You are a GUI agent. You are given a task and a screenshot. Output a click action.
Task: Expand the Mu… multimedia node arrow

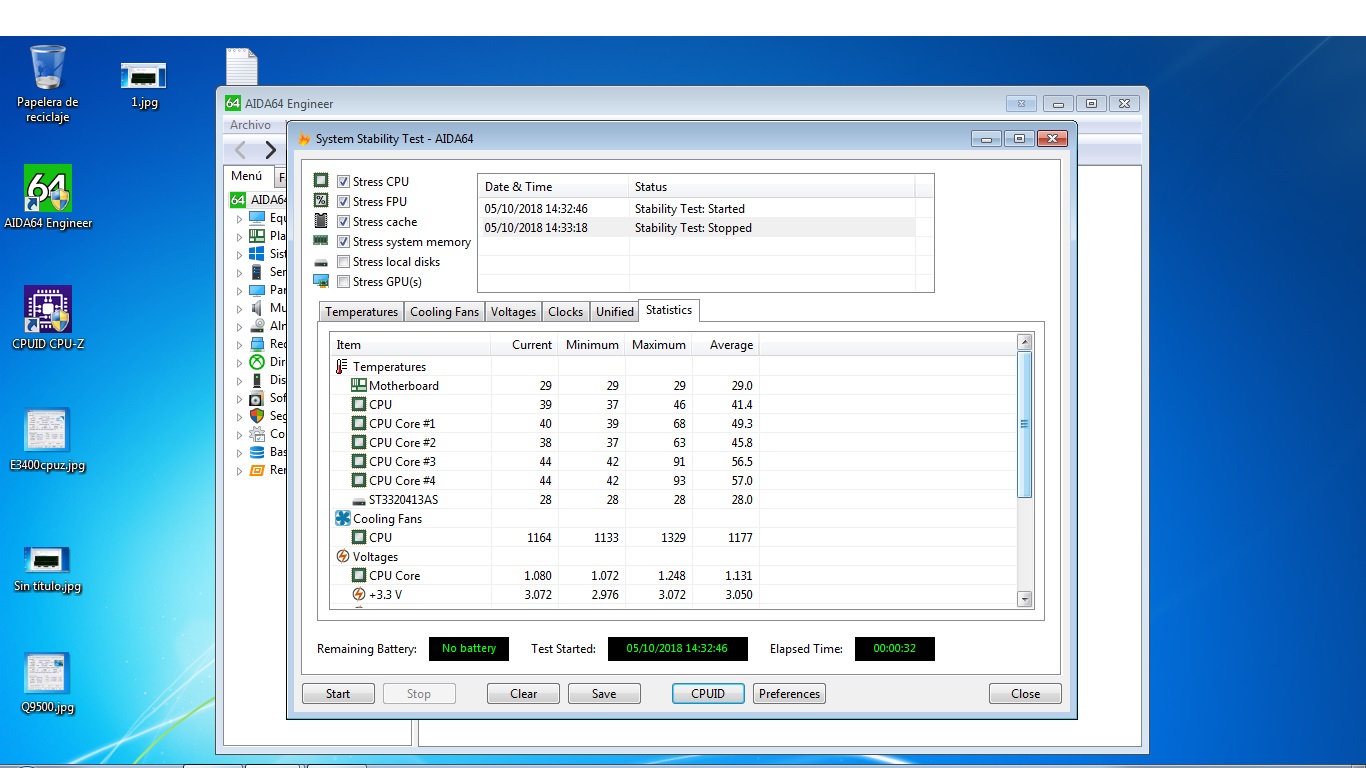[239, 309]
